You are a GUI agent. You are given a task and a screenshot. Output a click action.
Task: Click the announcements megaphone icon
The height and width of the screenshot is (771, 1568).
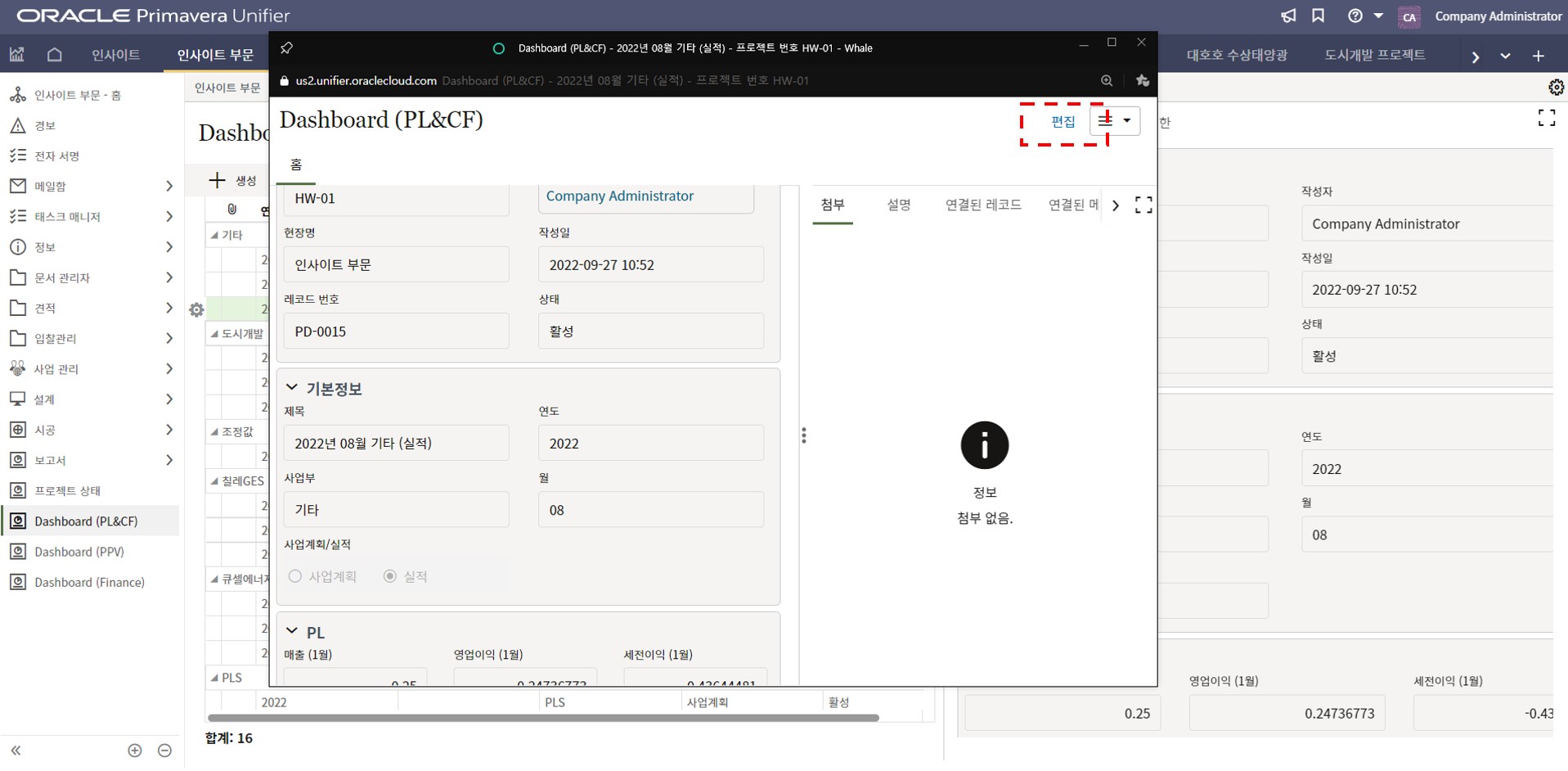(1288, 16)
